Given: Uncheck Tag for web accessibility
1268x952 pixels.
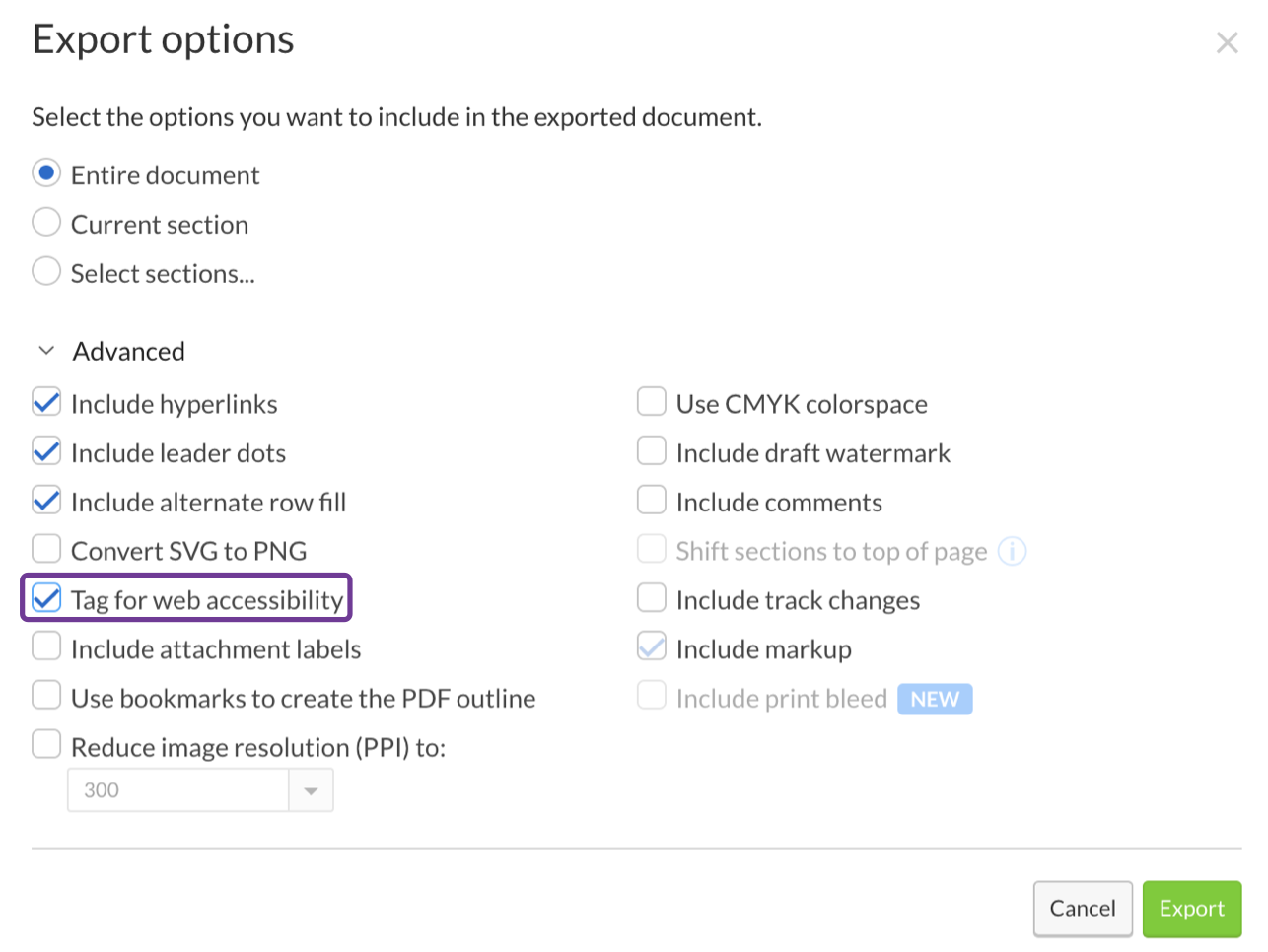Looking at the screenshot, I should (45, 597).
